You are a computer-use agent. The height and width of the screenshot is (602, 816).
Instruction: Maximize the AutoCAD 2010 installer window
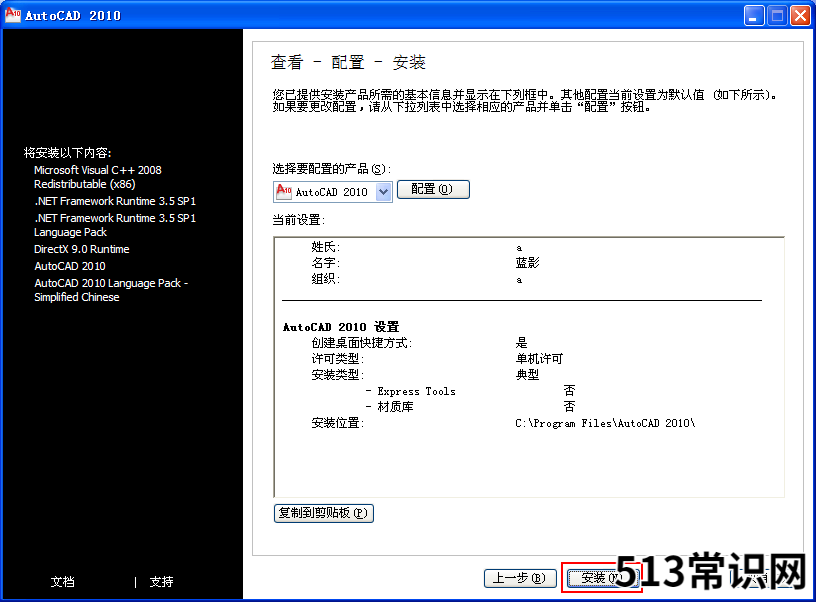click(777, 16)
